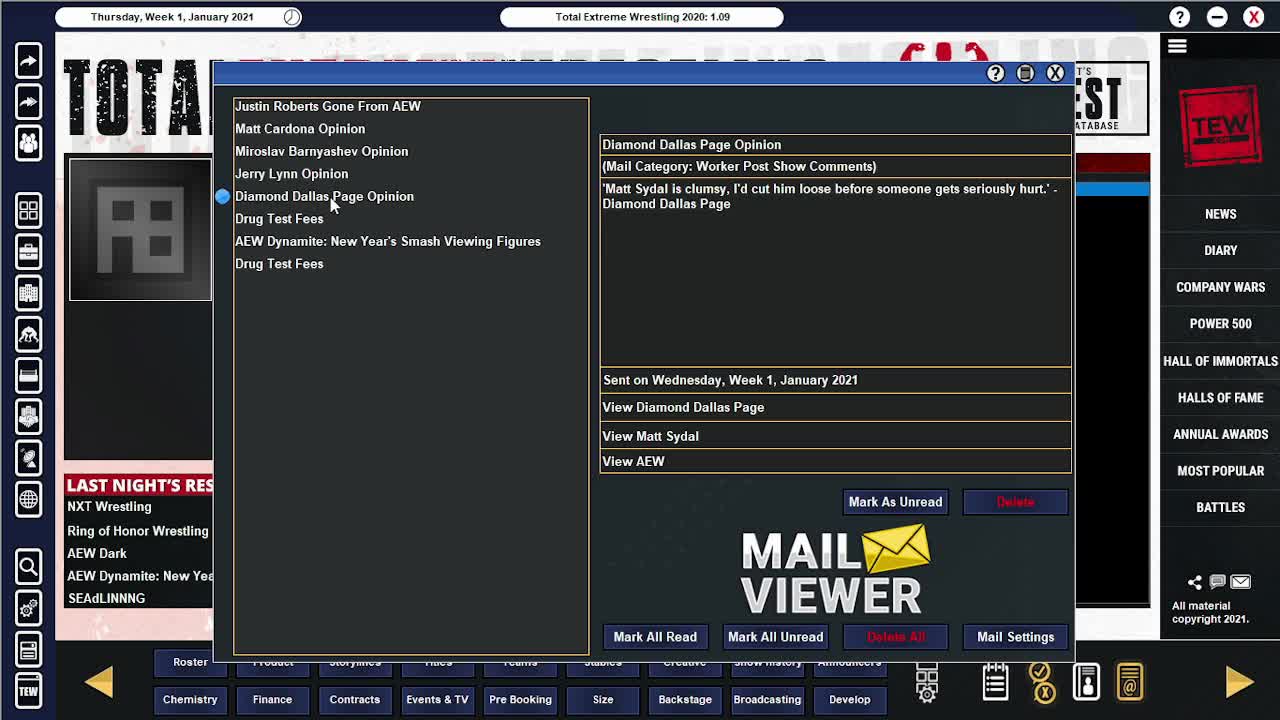Click the speech bubble chat icon
Viewport: 1280px width, 720px height.
[1217, 582]
